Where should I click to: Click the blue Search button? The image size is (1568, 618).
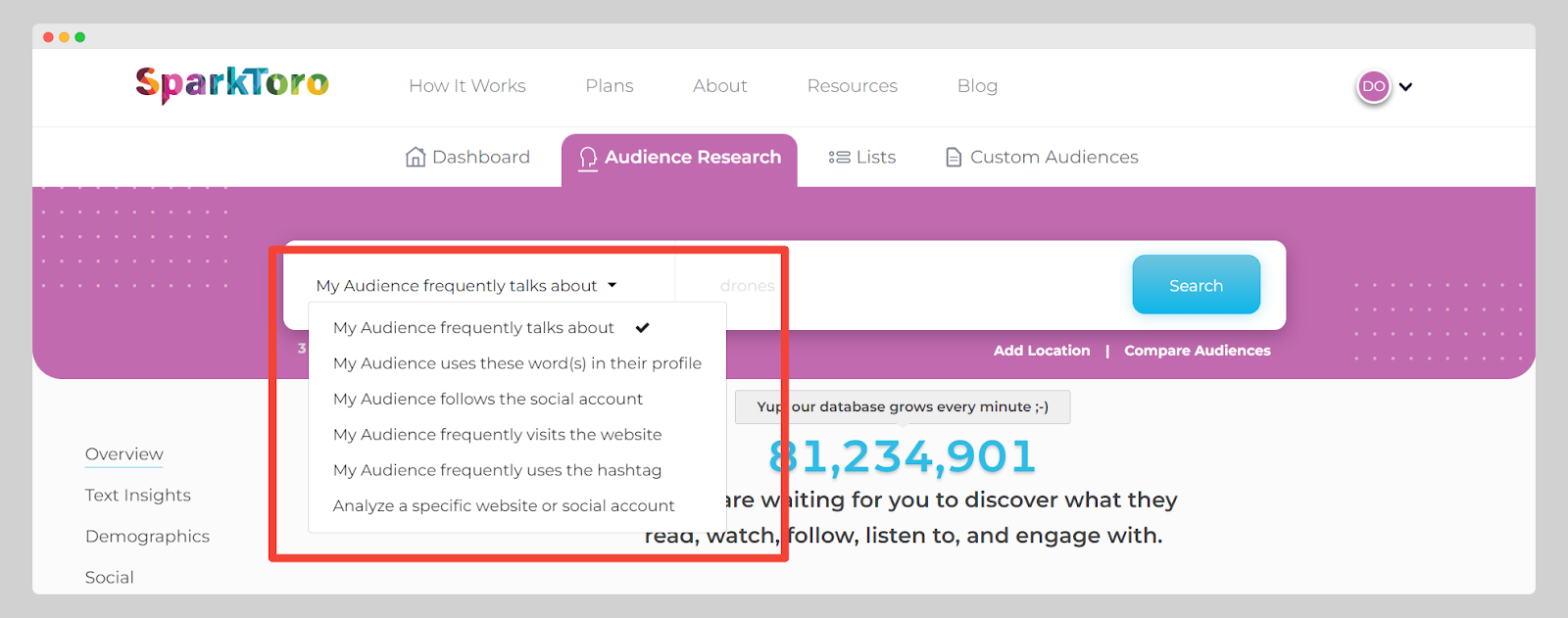pyautogui.click(x=1196, y=285)
